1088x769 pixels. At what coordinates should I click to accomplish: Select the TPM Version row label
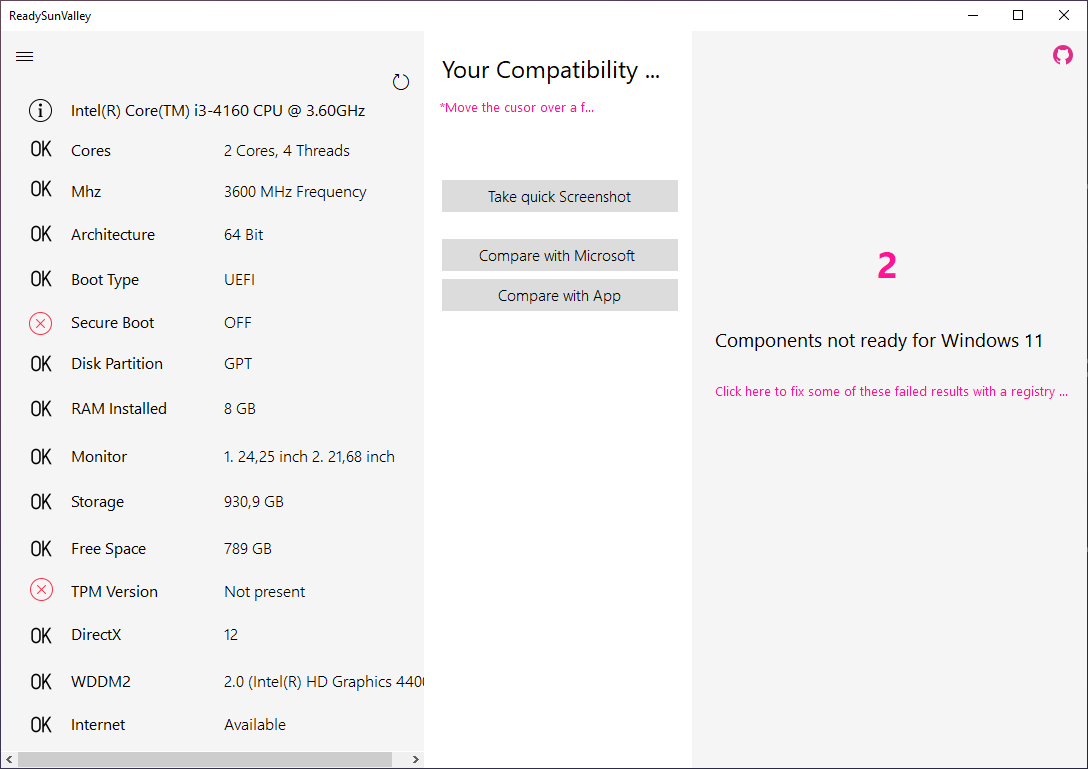click(x=114, y=591)
